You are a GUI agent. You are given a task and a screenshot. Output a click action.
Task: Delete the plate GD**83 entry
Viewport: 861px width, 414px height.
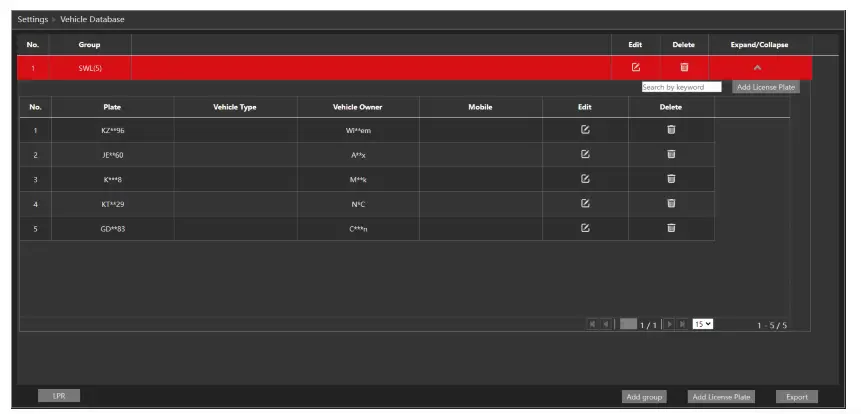pyautogui.click(x=671, y=229)
